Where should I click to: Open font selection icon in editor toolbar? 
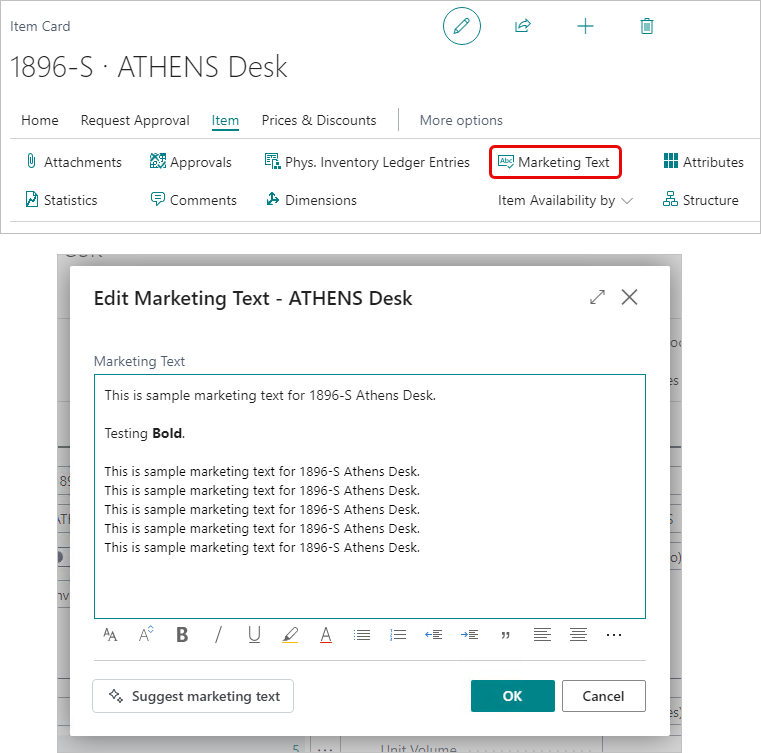coord(110,635)
